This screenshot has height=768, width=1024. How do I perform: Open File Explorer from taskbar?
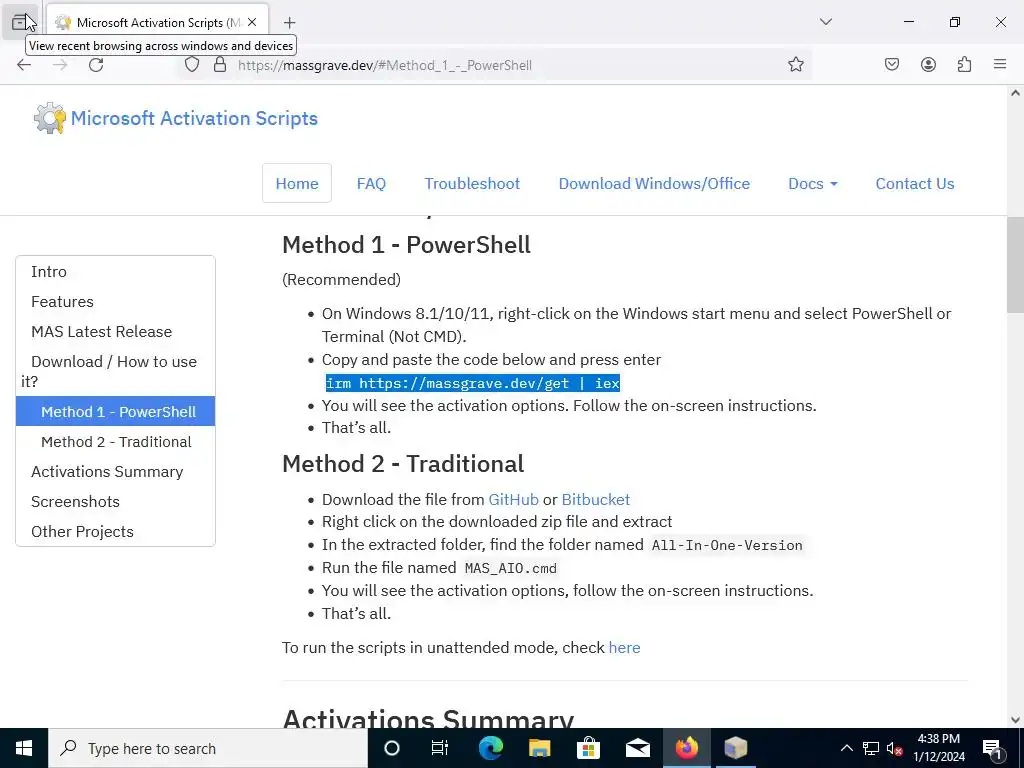point(539,748)
